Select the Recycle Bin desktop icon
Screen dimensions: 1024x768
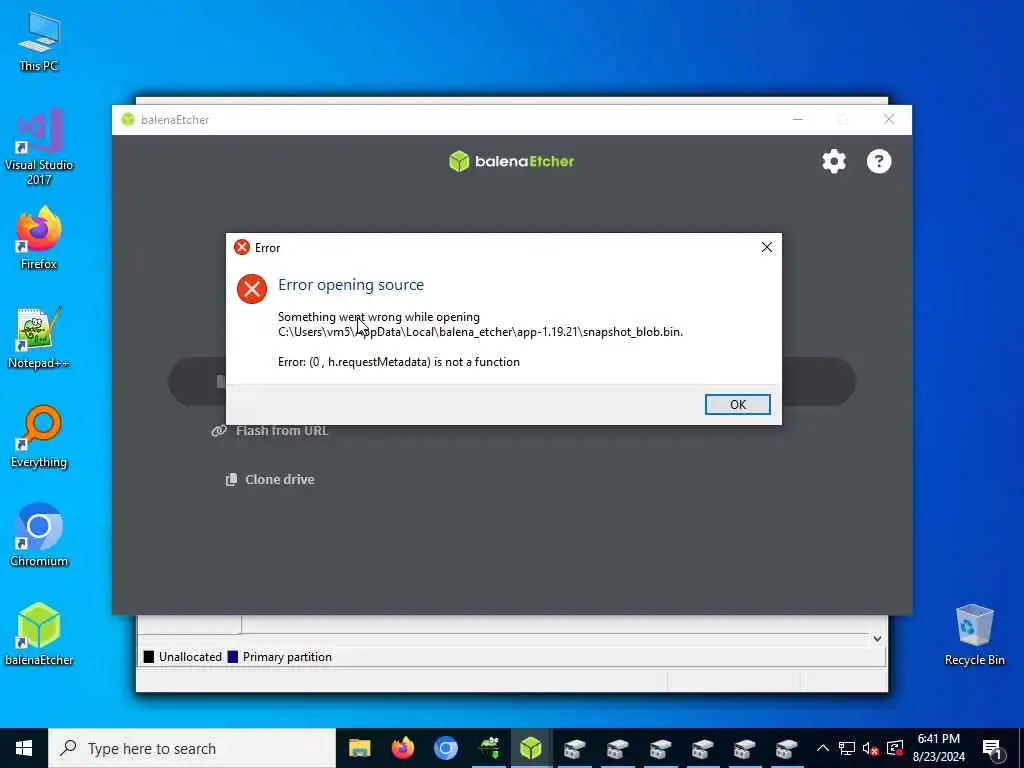(x=974, y=634)
